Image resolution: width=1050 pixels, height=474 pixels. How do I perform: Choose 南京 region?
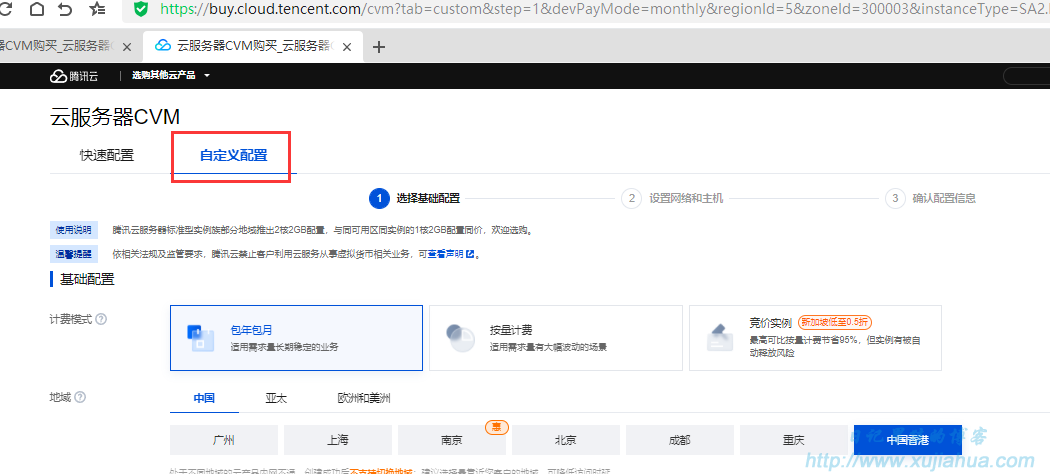(x=451, y=440)
